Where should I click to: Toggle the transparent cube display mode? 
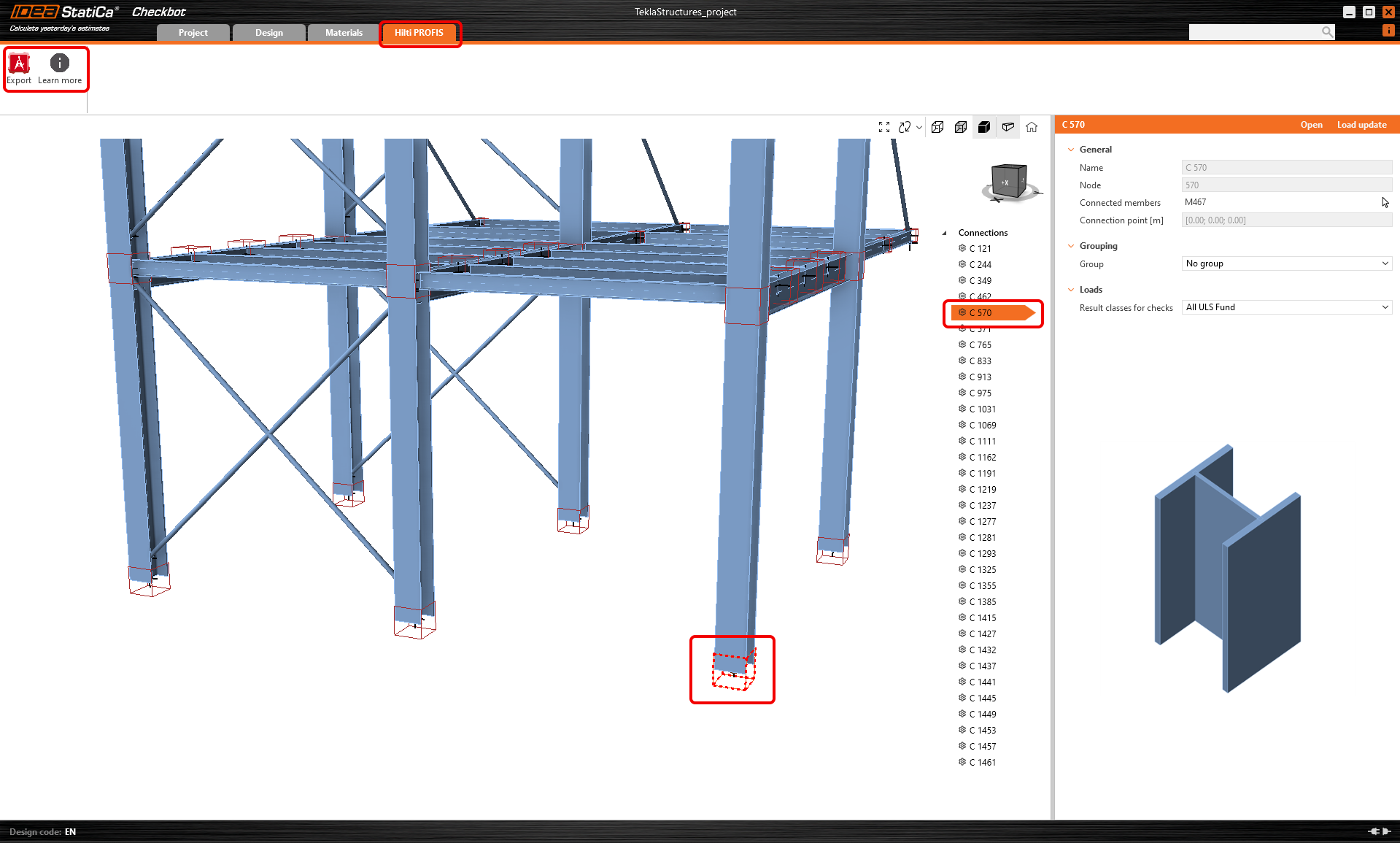(x=961, y=126)
